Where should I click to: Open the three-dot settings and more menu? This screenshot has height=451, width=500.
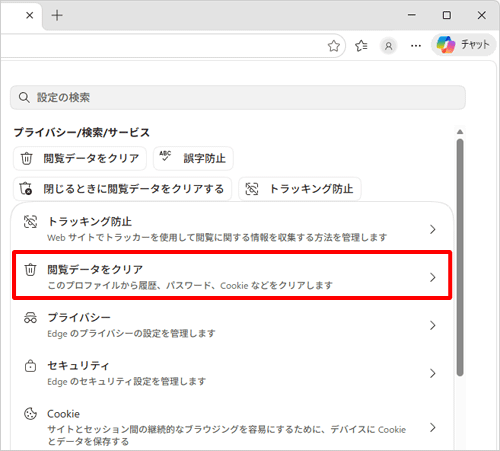click(416, 46)
